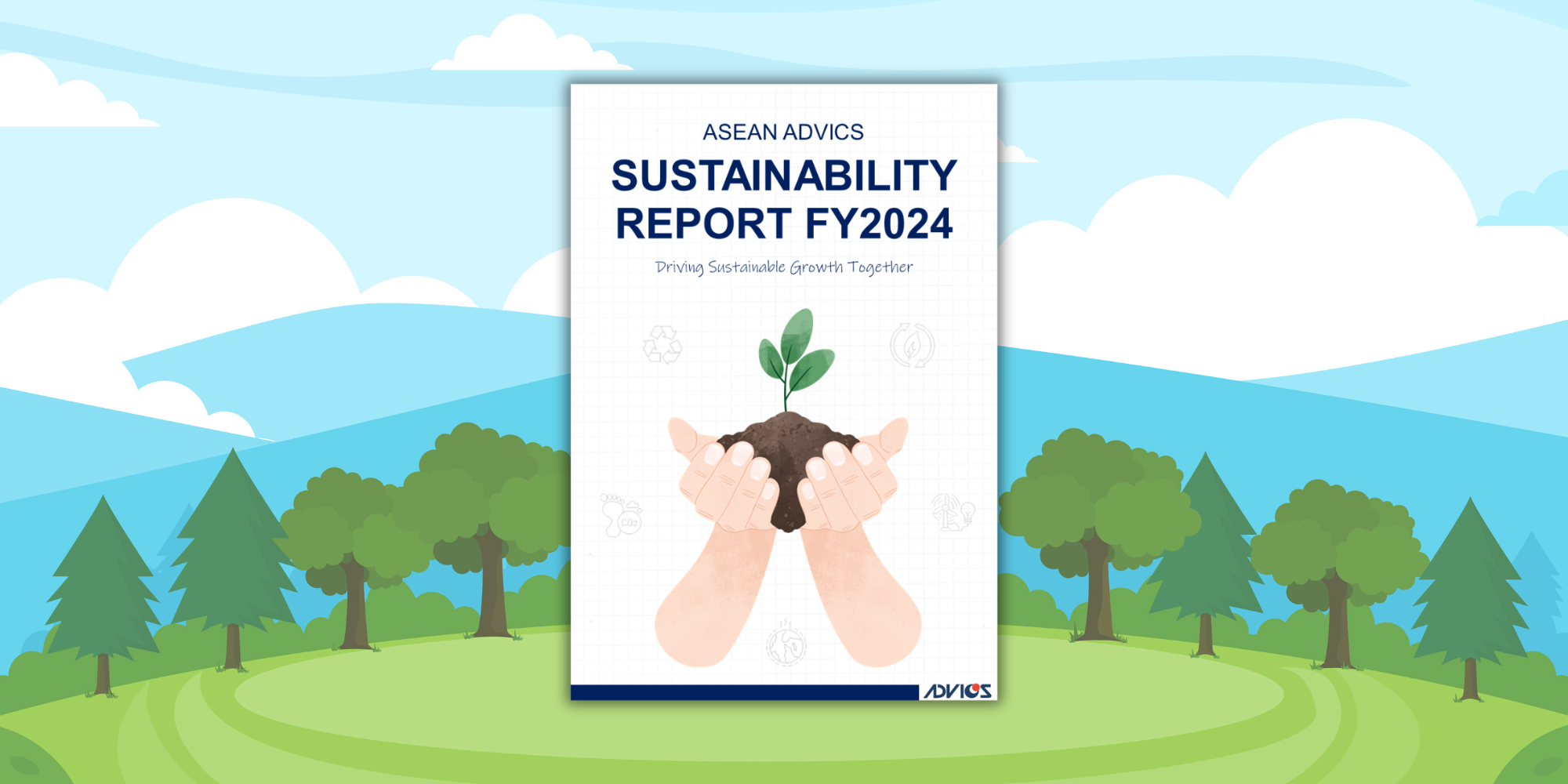Click the ADVICS logo on report cover

pyautogui.click(x=957, y=691)
